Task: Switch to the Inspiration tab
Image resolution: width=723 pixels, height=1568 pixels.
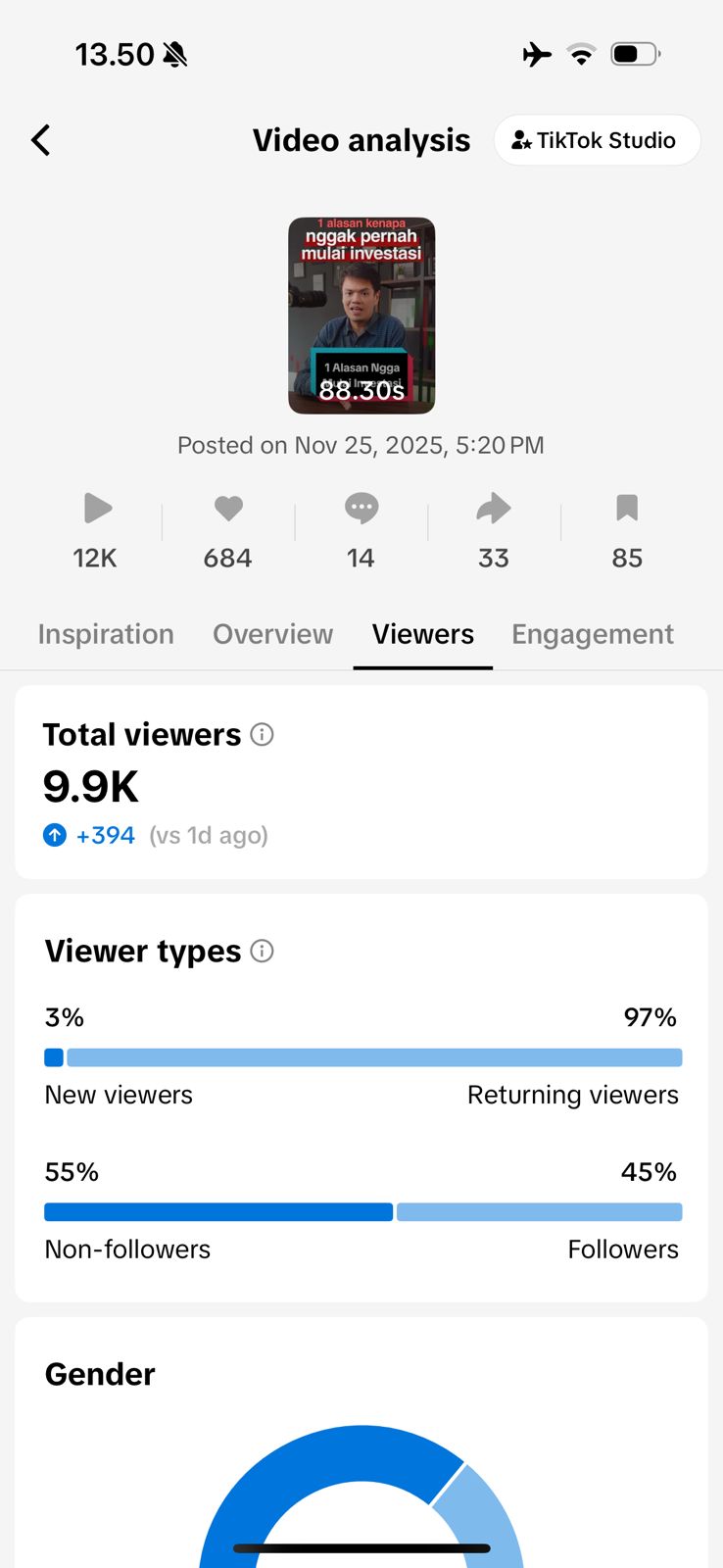Action: coord(106,634)
